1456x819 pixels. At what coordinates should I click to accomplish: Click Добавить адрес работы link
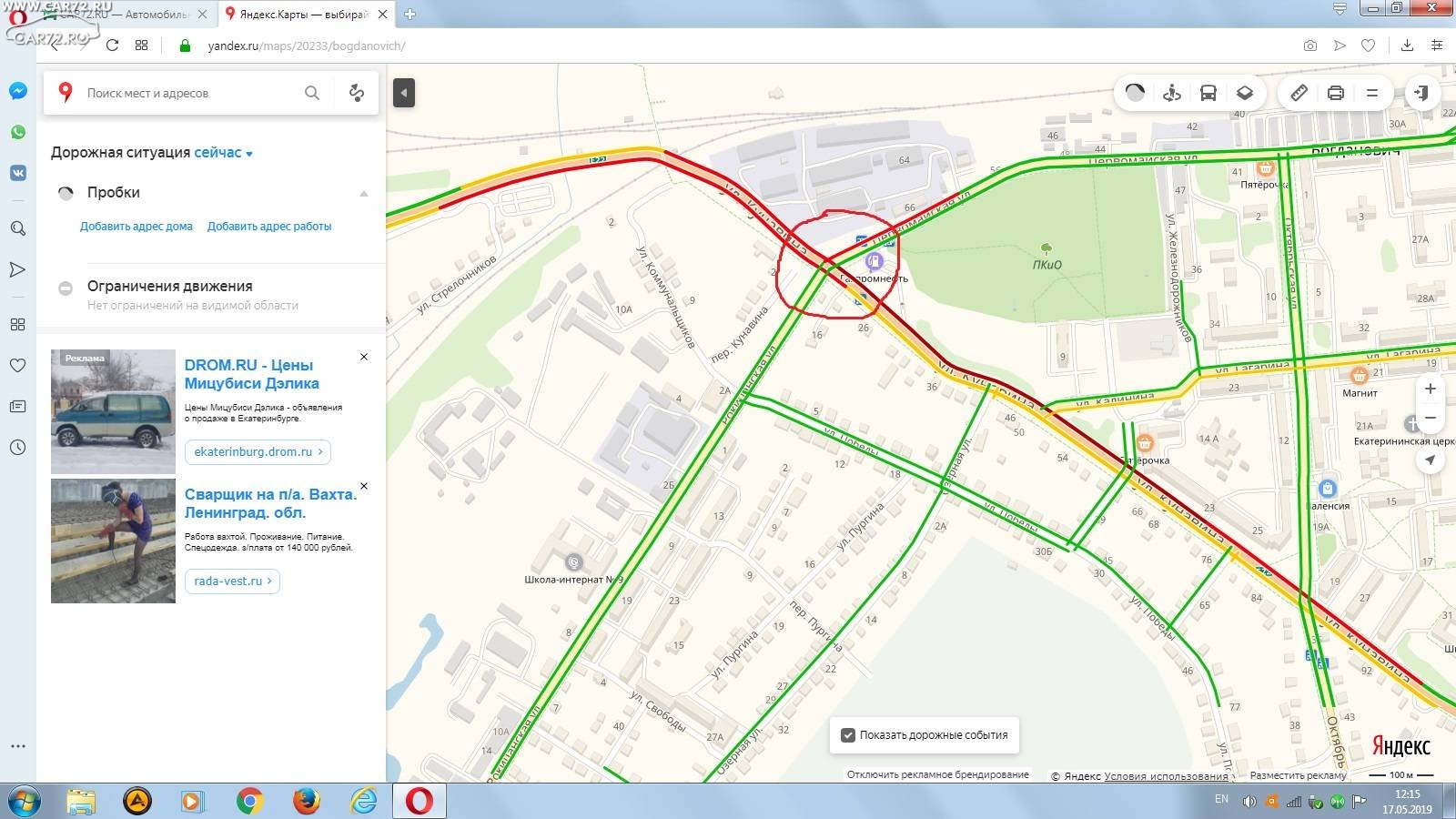269,227
